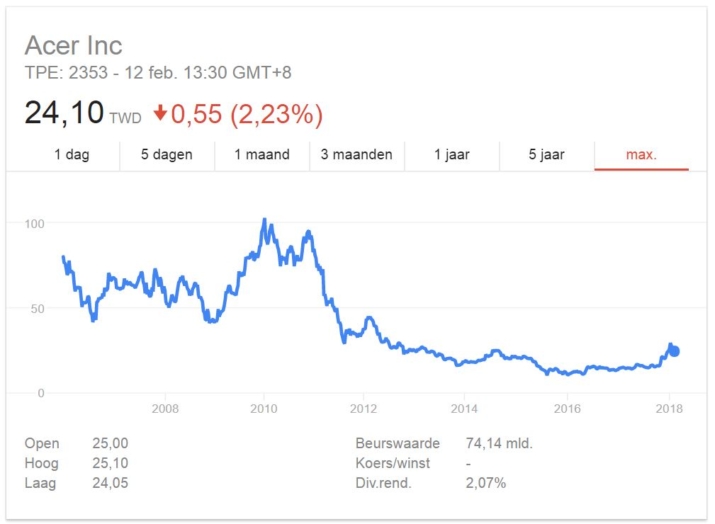Image resolution: width=715 pixels, height=524 pixels.
Task: Click the Acer Inc company title
Action: [x=73, y=45]
